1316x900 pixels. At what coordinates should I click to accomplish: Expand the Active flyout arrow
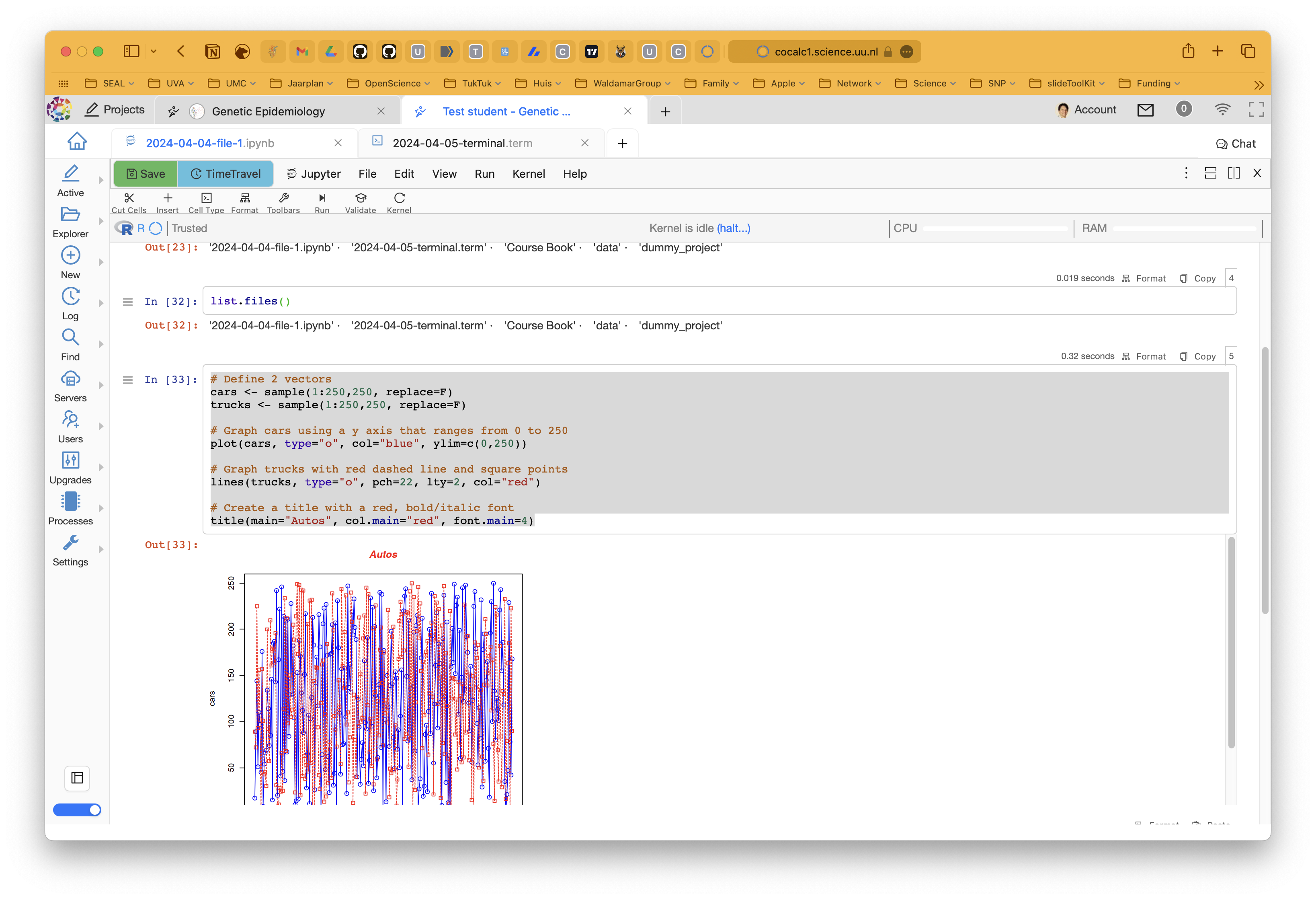point(101,180)
